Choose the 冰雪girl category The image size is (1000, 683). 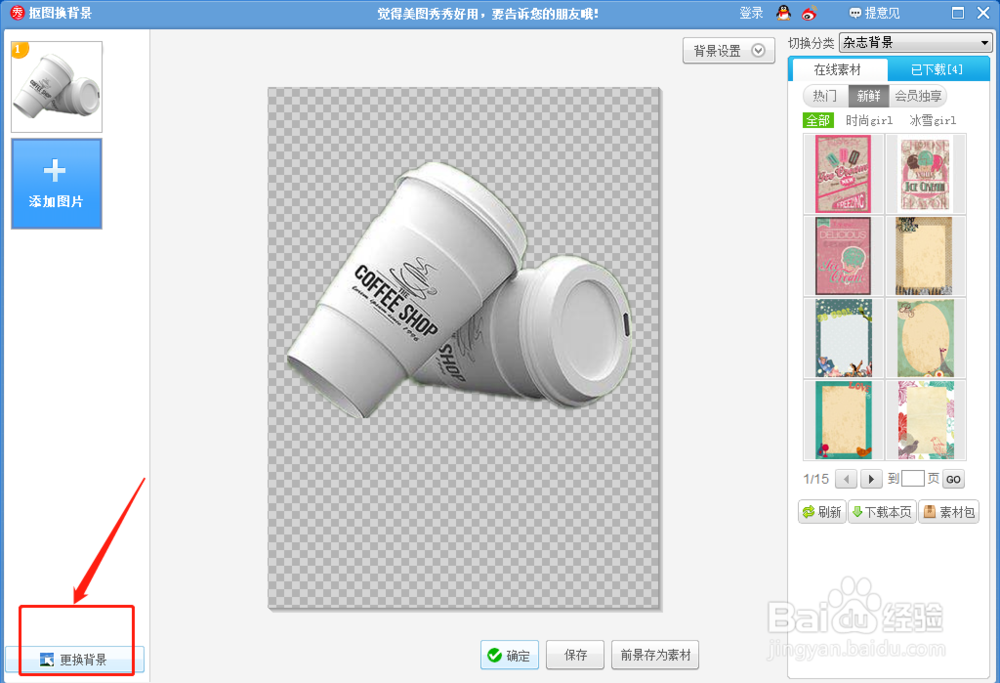click(x=932, y=120)
